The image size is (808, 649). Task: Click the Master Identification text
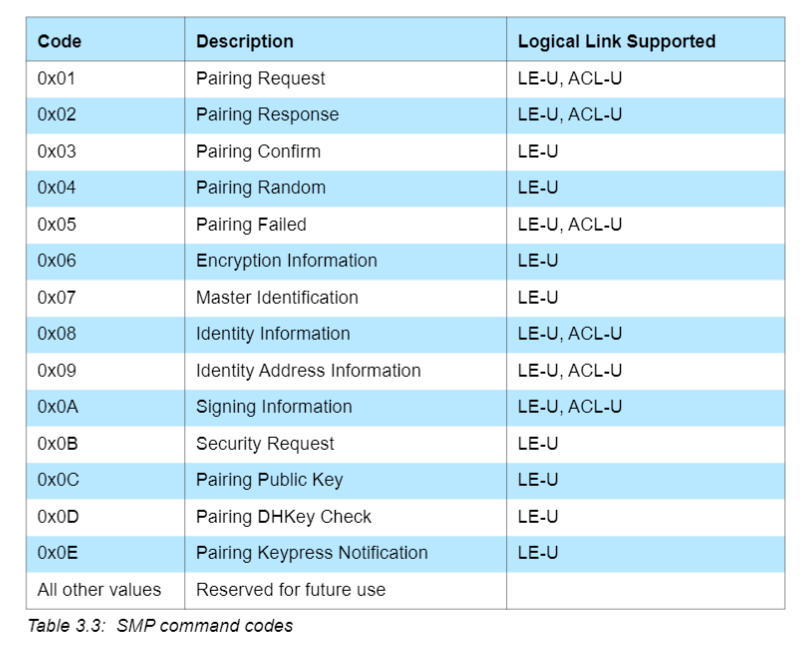pos(277,297)
